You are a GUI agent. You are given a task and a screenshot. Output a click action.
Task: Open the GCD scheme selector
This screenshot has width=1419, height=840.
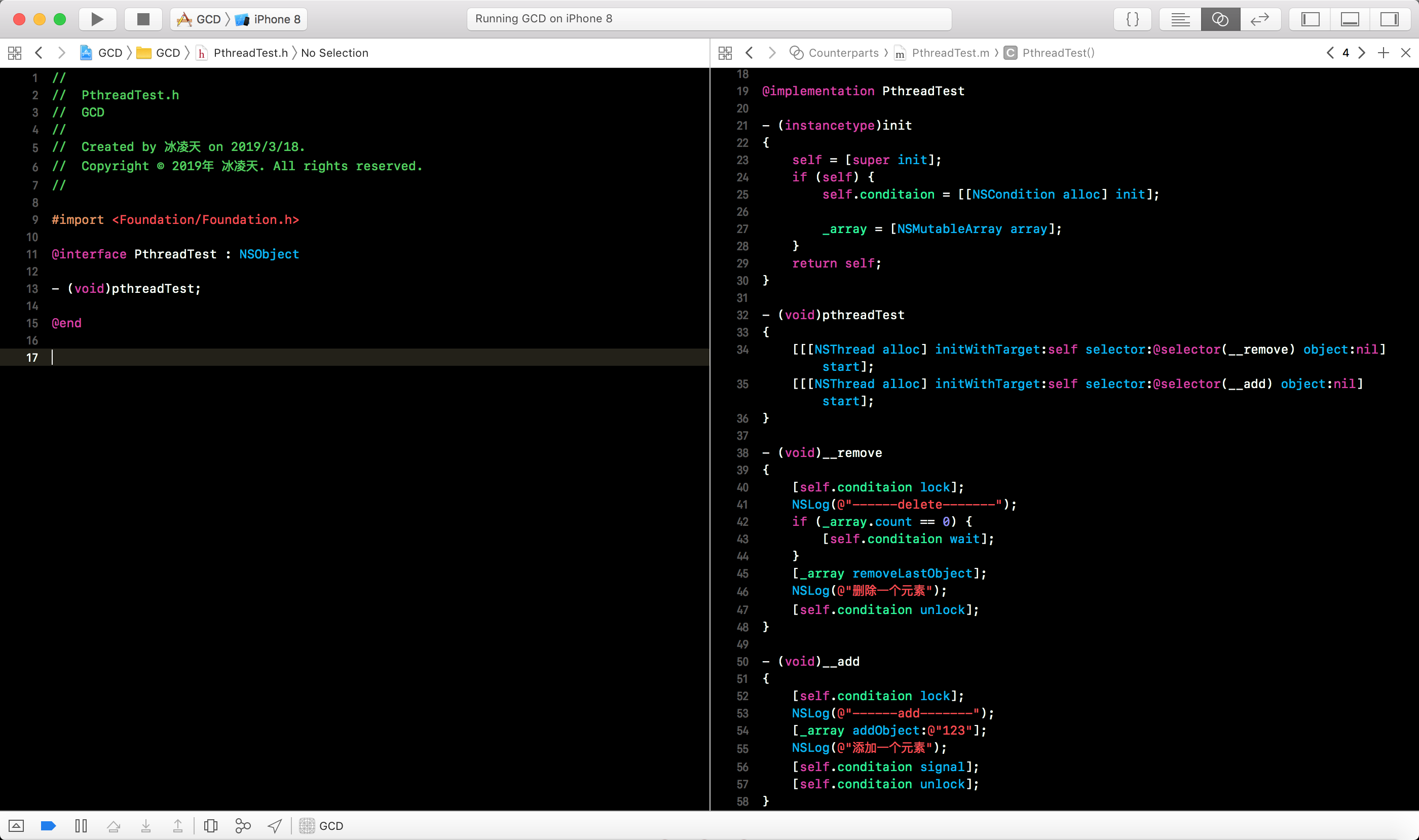click(x=199, y=19)
